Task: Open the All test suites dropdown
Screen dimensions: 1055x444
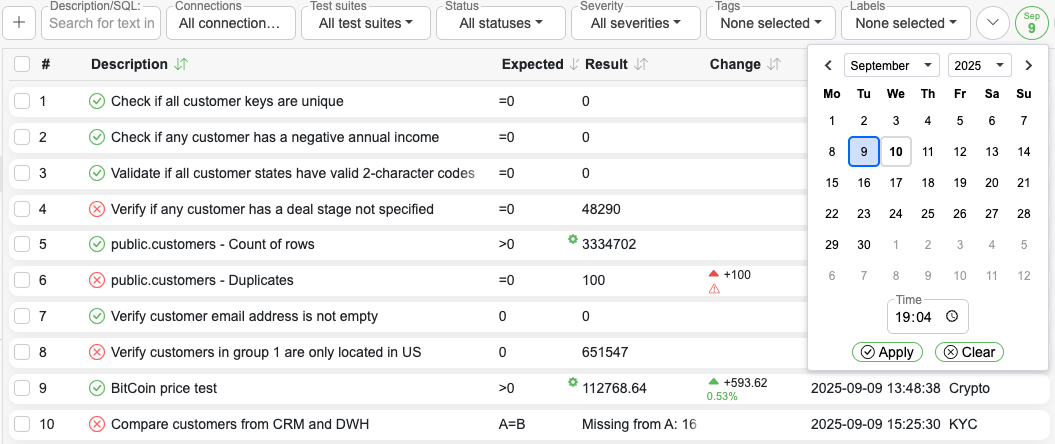Action: [x=365, y=23]
